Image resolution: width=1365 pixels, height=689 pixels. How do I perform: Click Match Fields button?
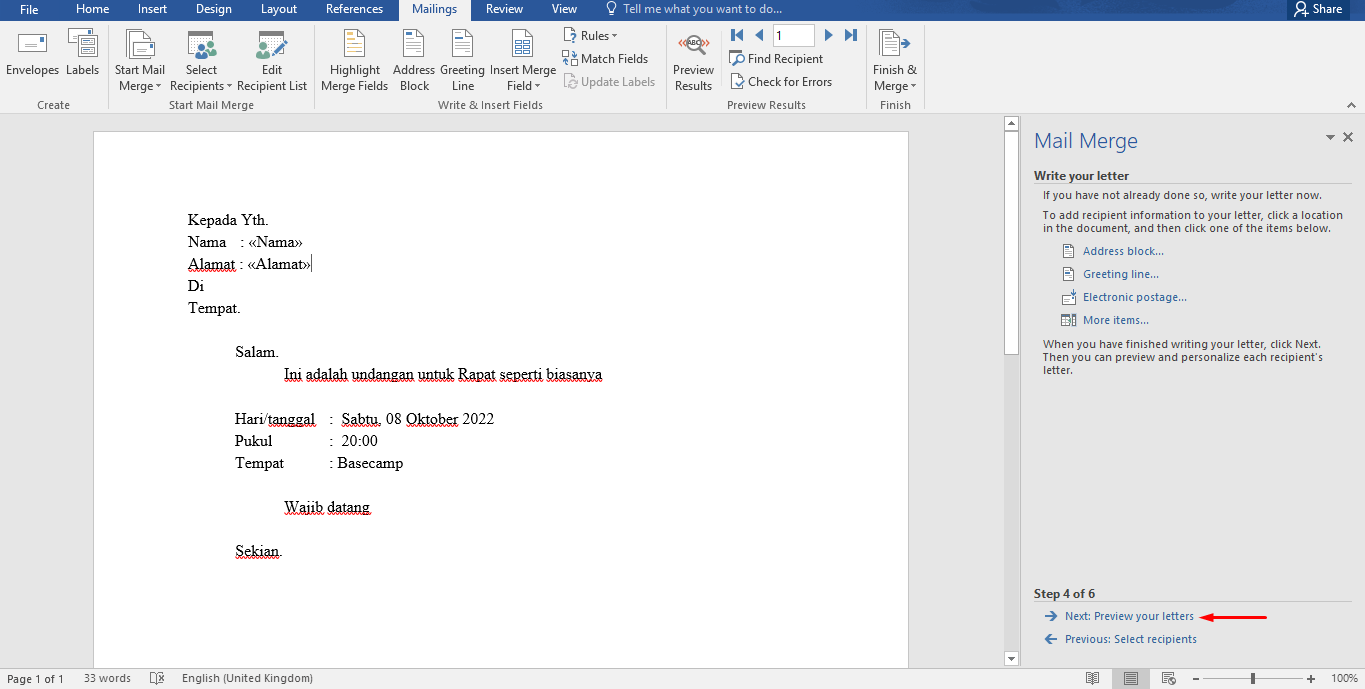605,59
